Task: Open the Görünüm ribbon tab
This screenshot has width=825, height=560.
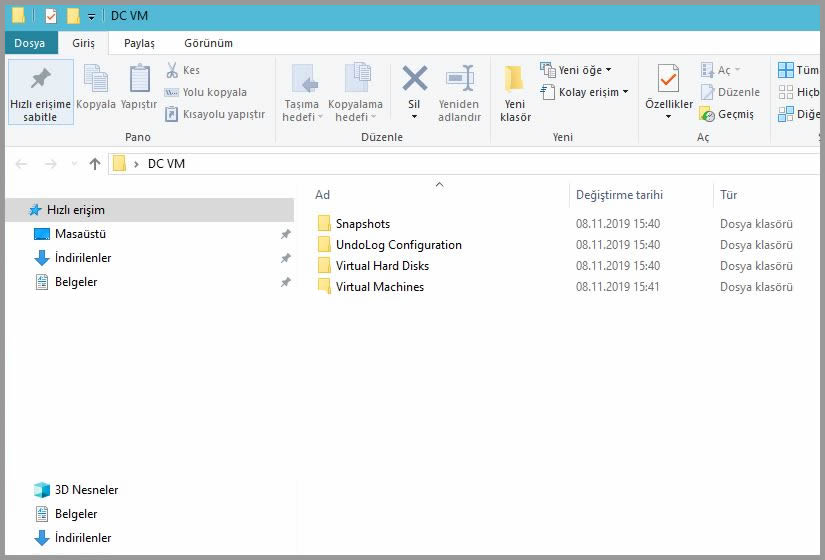Action: (x=208, y=43)
